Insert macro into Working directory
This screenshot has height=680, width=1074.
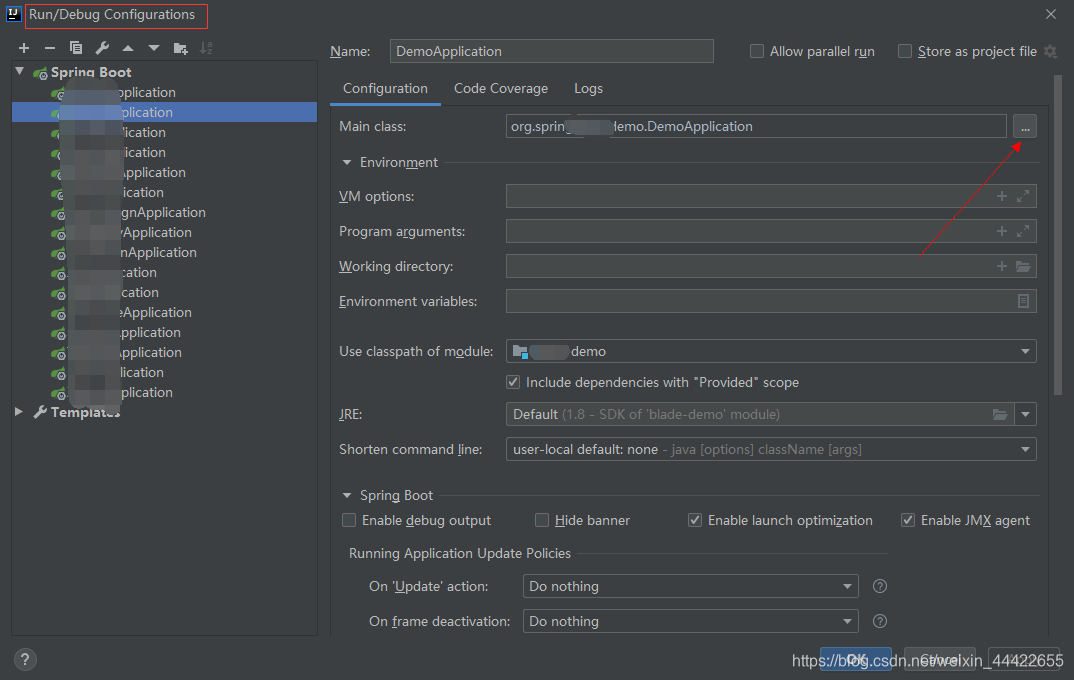1001,266
